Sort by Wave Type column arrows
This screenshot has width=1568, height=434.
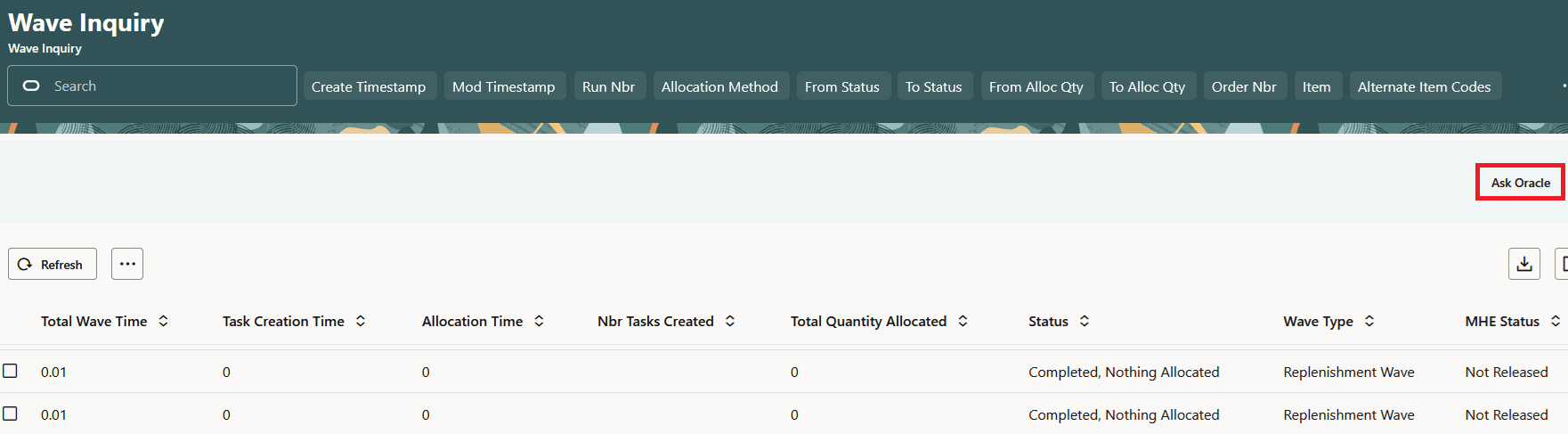coord(1369,321)
